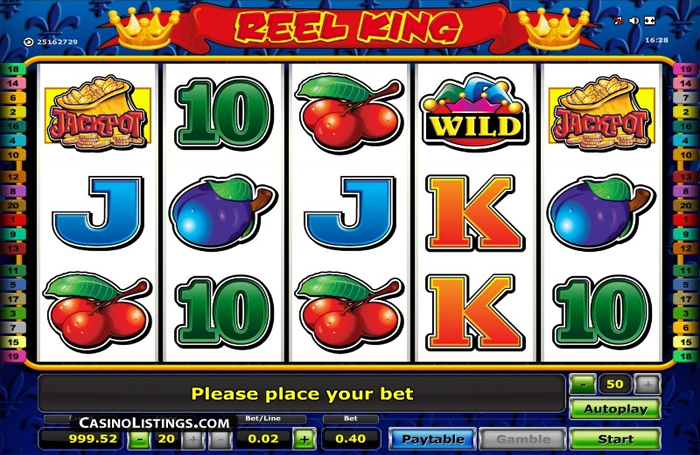Image resolution: width=700 pixels, height=455 pixels.
Task: Mute the game sound speaker icon
Action: tap(634, 21)
